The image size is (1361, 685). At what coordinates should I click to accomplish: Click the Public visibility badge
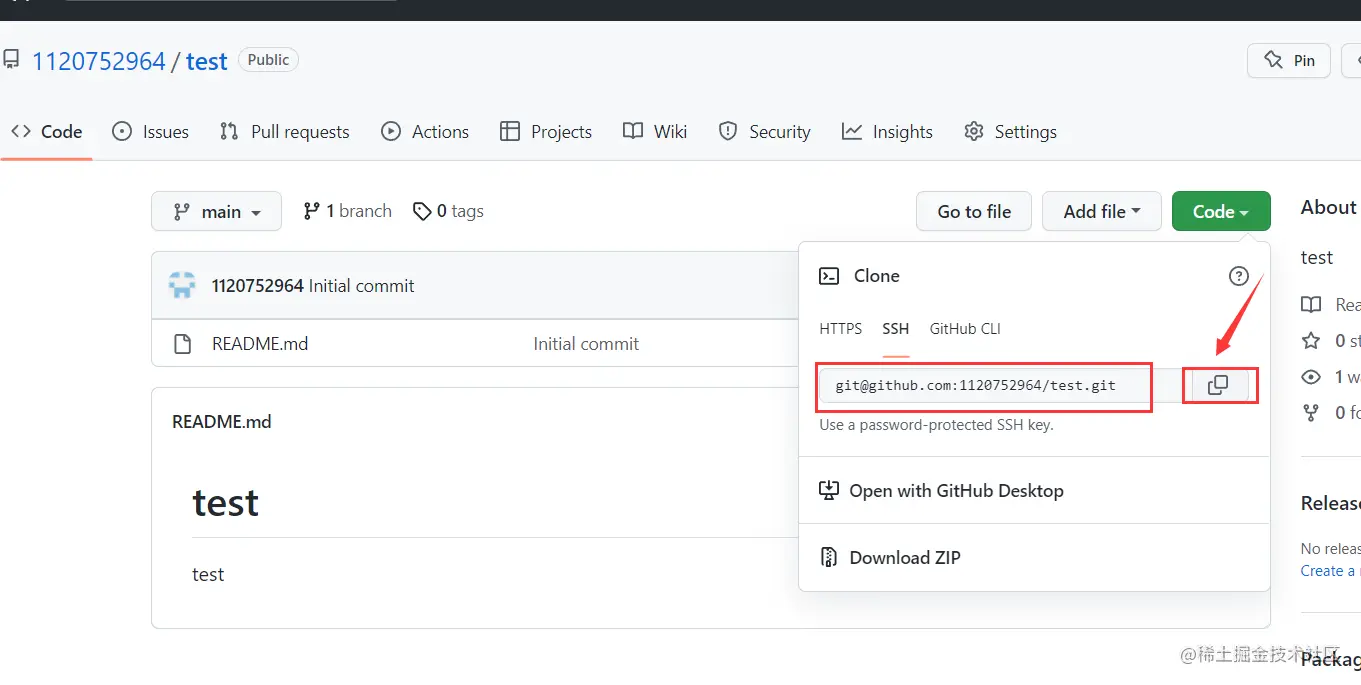[x=268, y=60]
